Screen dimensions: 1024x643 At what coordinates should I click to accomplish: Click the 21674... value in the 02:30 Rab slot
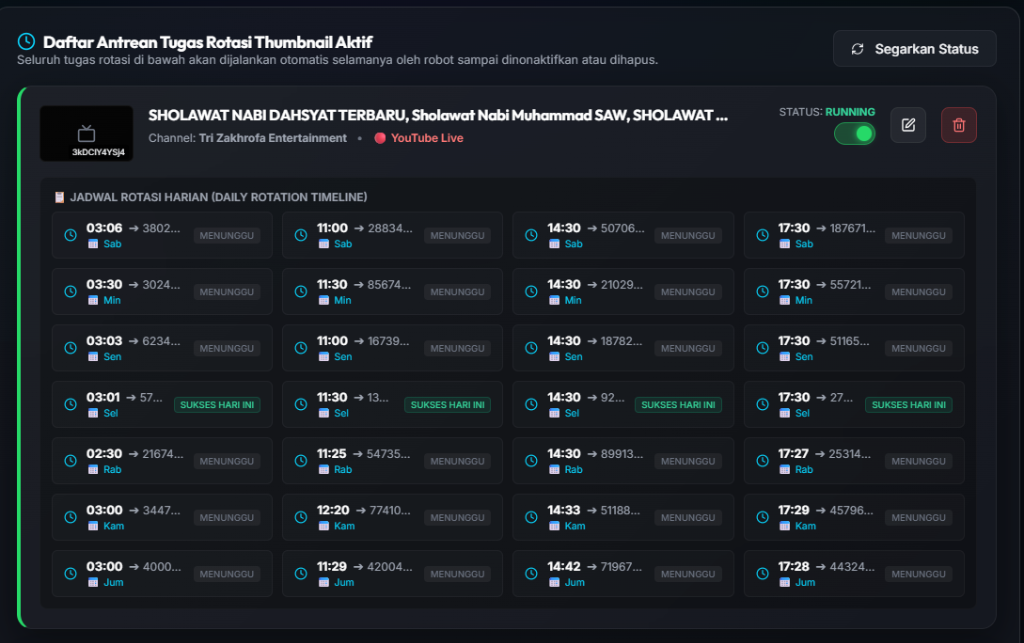click(163, 454)
